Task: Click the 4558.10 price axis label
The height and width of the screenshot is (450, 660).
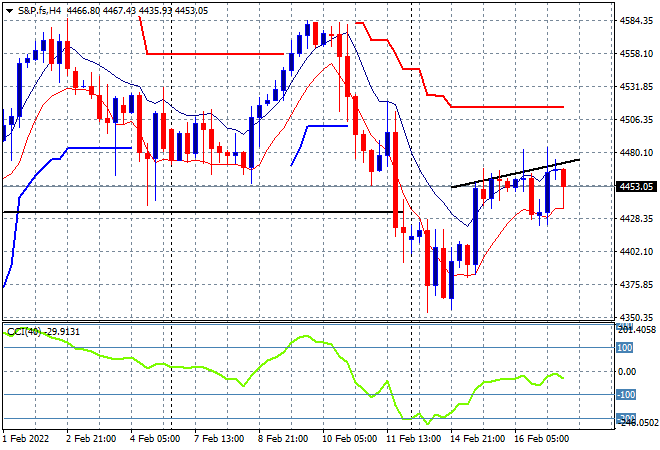Action: click(x=636, y=53)
